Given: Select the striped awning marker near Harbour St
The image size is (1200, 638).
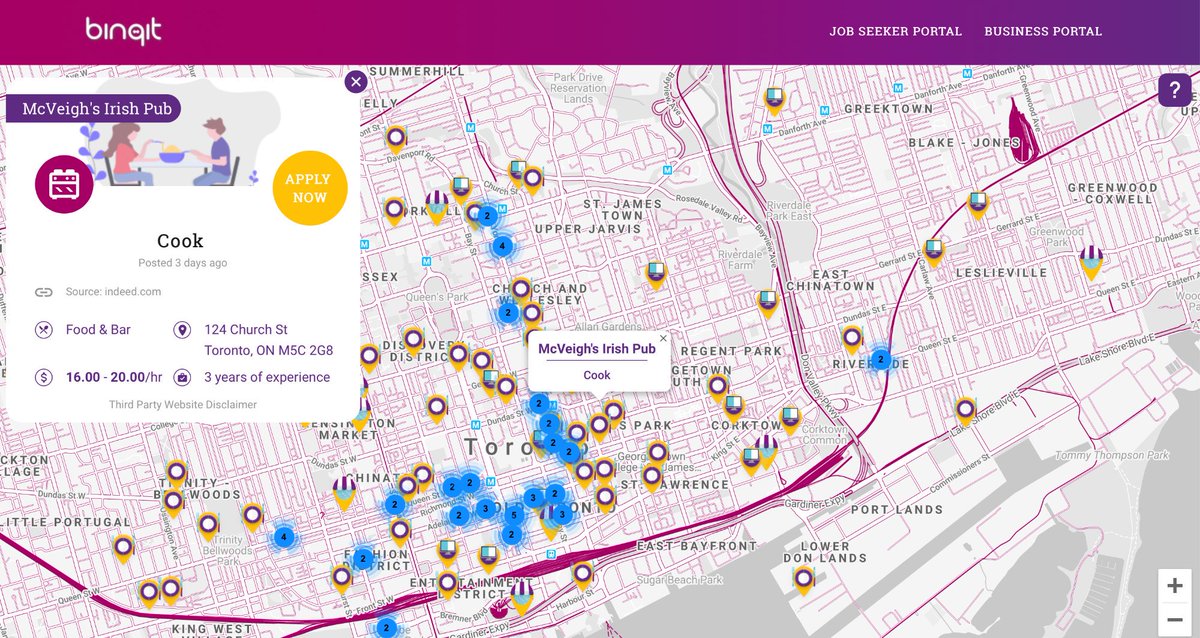Looking at the screenshot, I should pos(520,598).
